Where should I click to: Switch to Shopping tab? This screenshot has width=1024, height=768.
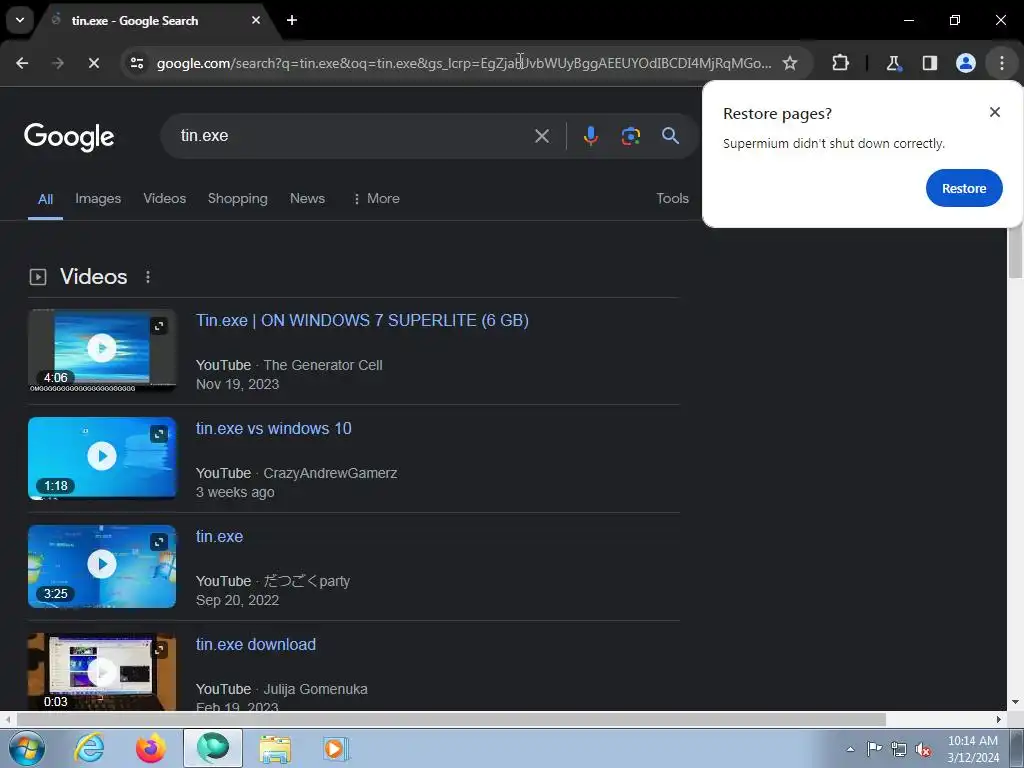click(x=238, y=199)
